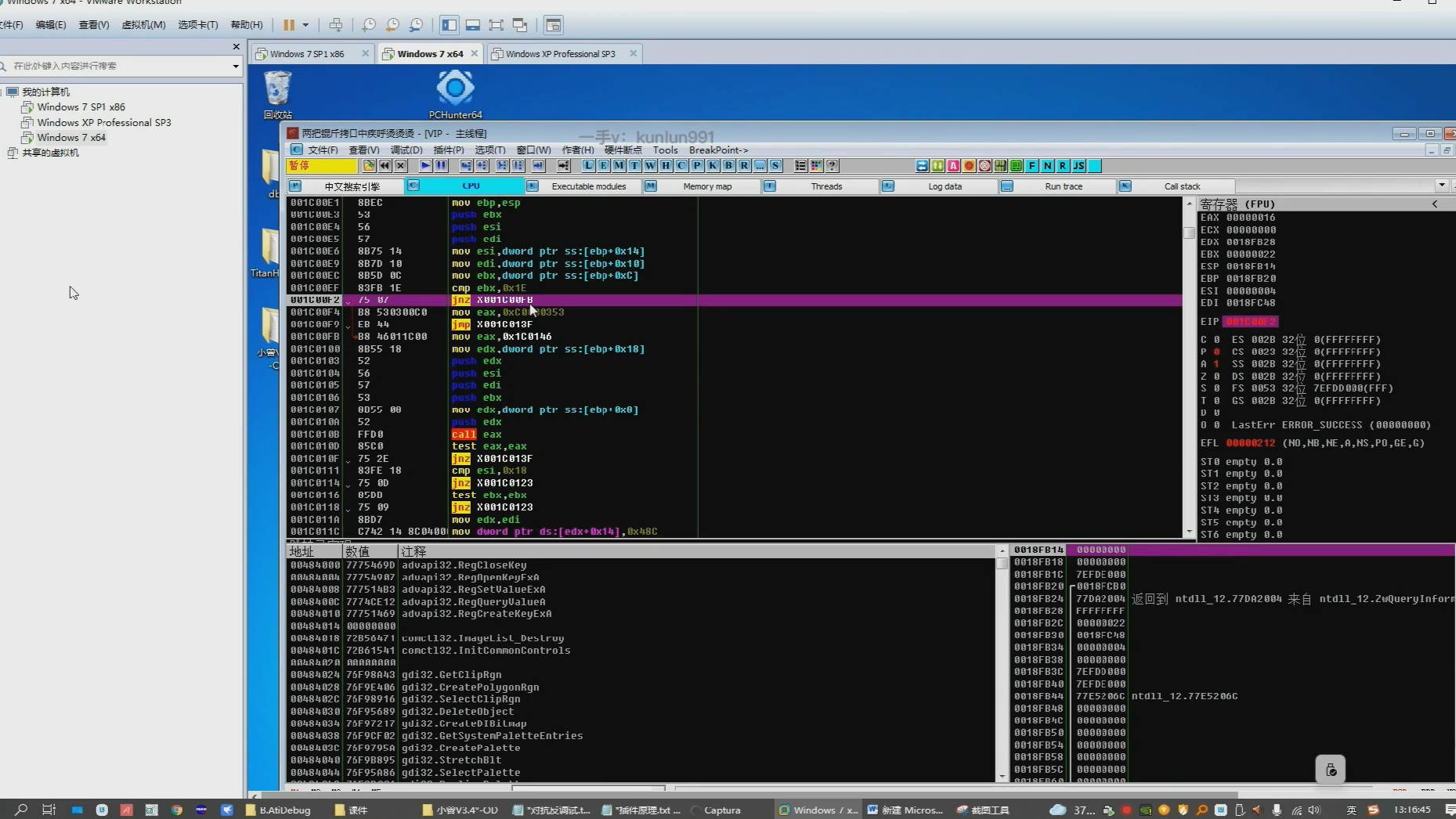Select 共享的虚拟机 tree item
The width and height of the screenshot is (1456, 819).
pos(50,153)
